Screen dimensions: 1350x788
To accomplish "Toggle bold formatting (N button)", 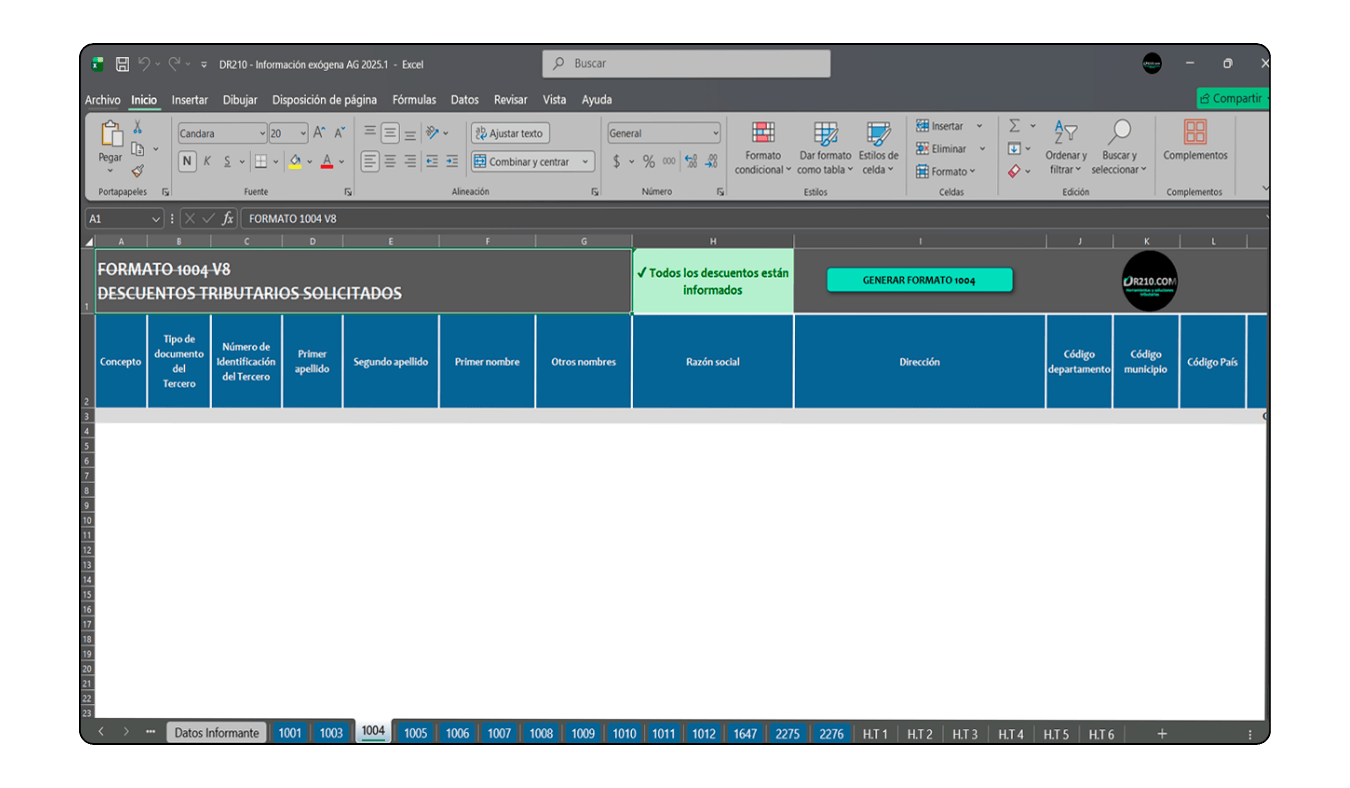I will (x=187, y=162).
